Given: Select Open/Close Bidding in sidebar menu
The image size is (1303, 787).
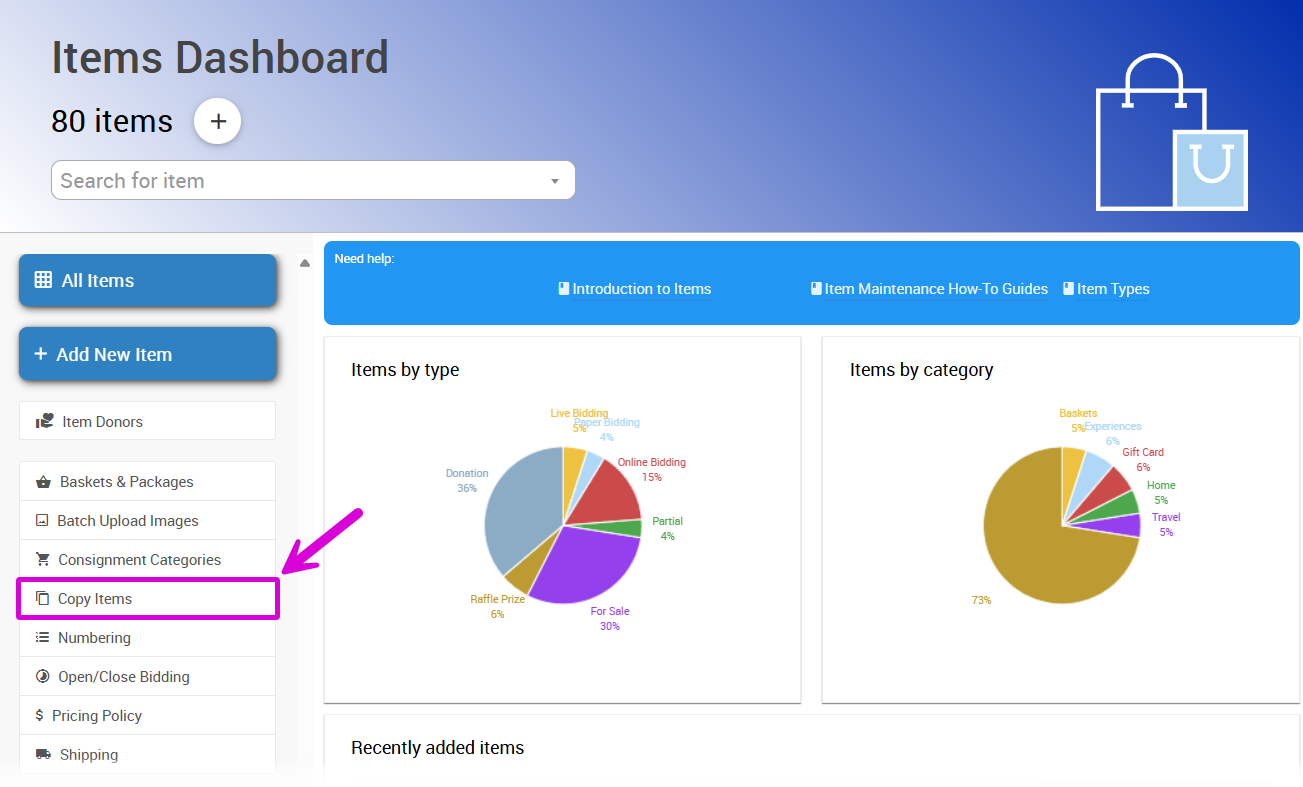Looking at the screenshot, I should tap(123, 677).
